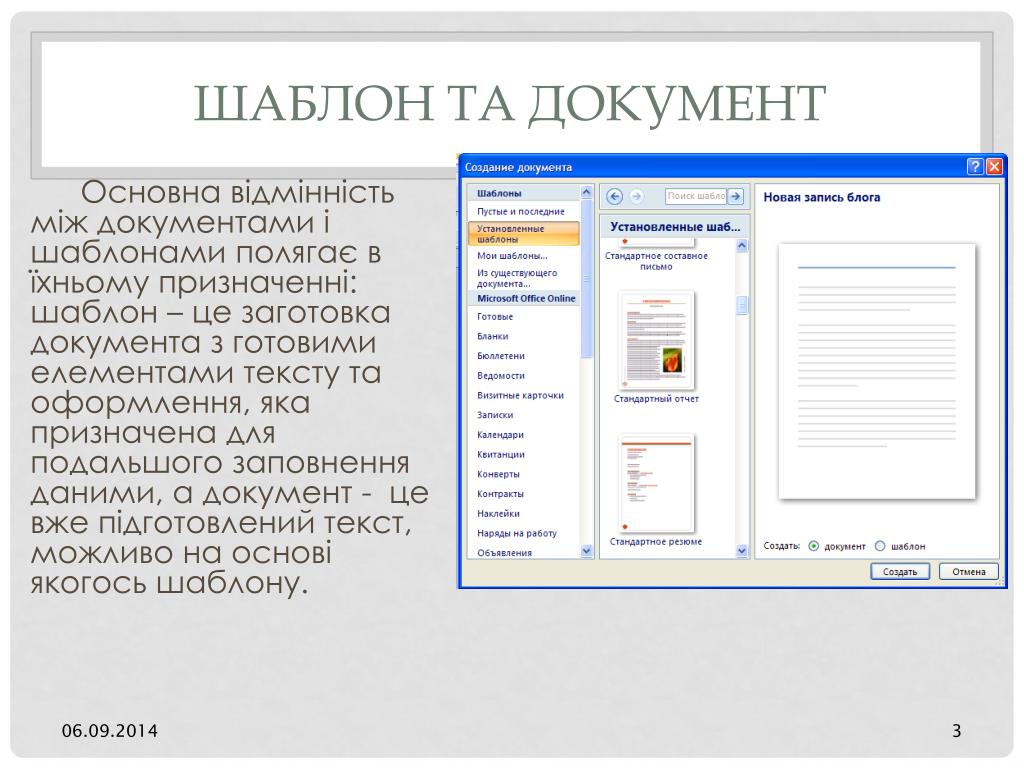
Task: Click the Отмена button
Action: click(x=968, y=571)
